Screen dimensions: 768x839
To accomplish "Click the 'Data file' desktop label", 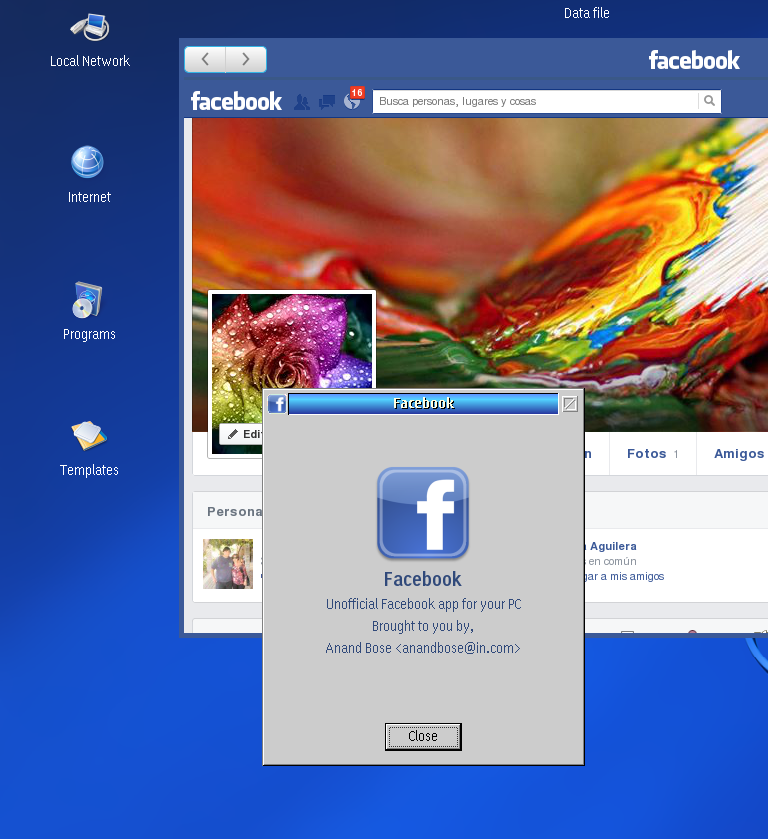I will [587, 13].
